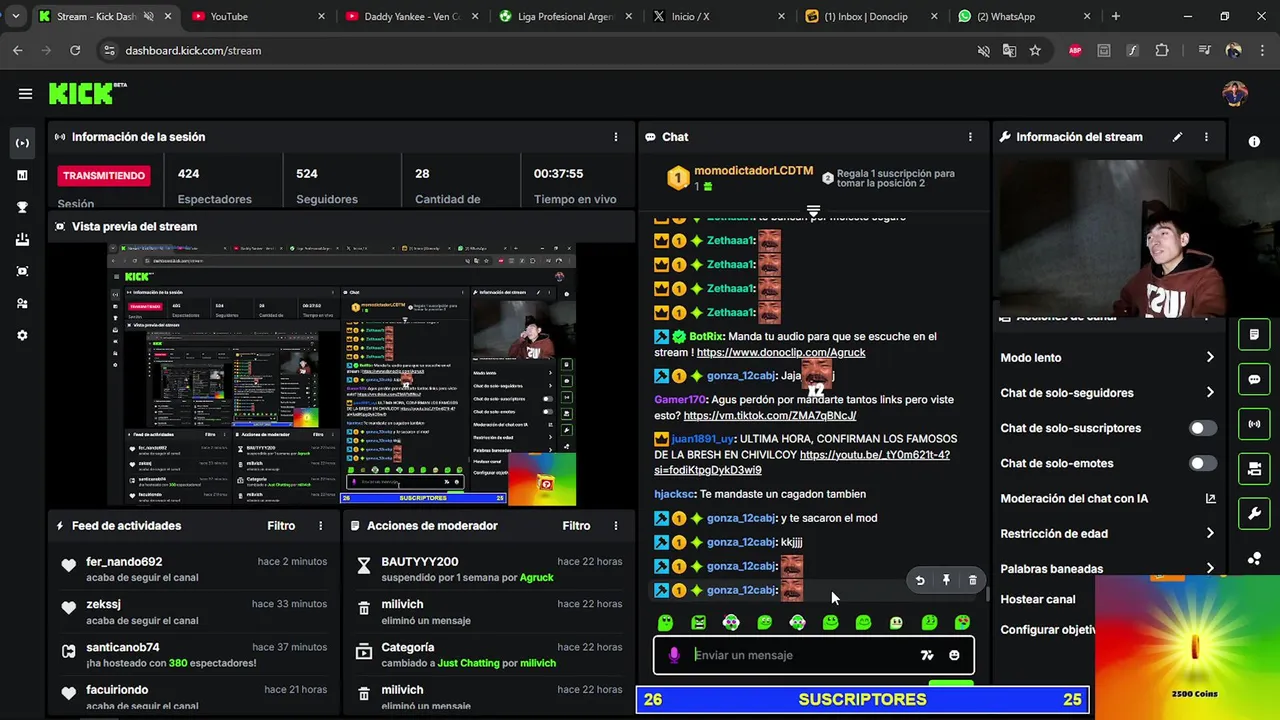
Task: Click the document icon in right rail
Action: (1254, 334)
